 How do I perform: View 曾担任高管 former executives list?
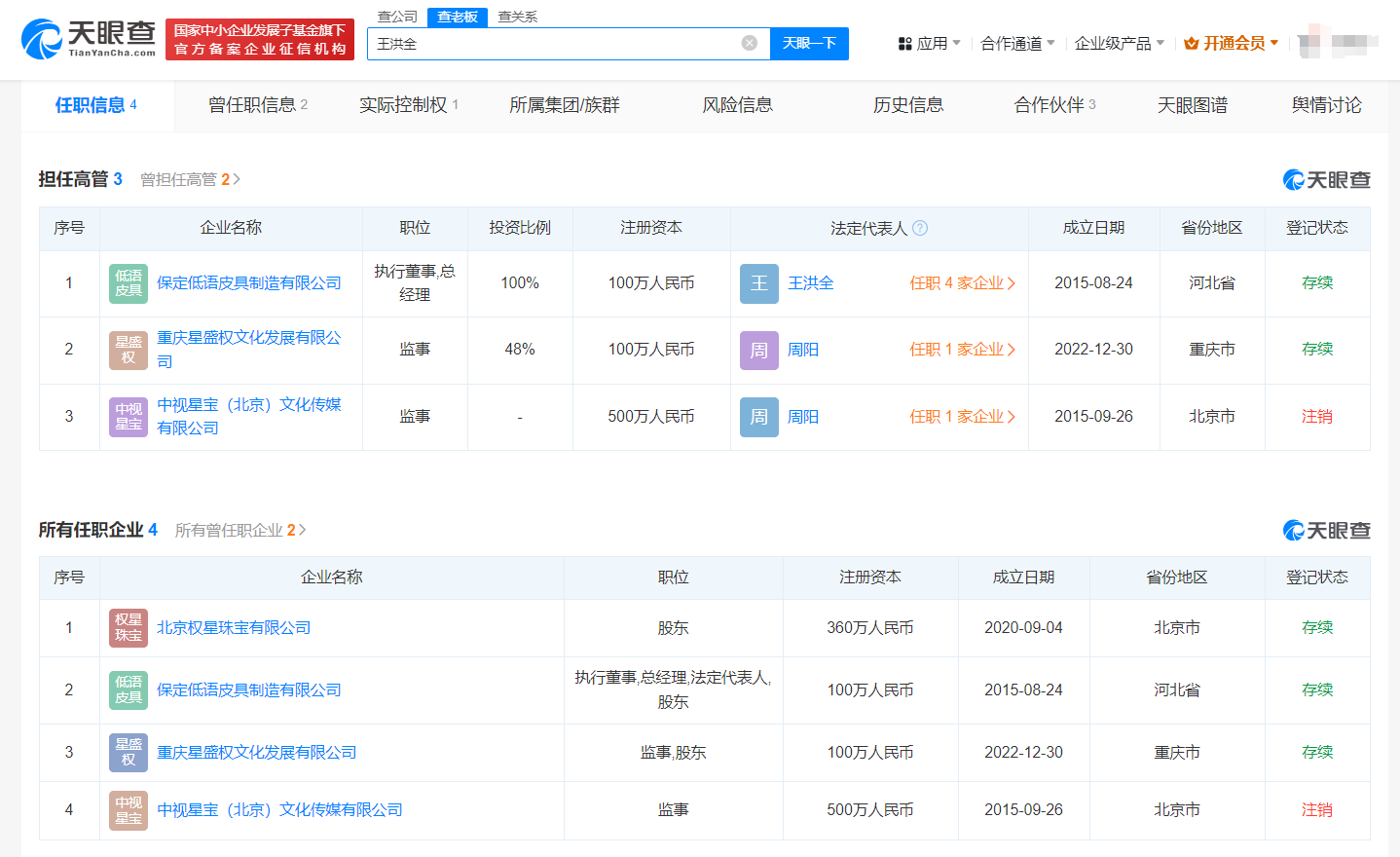pos(189,179)
